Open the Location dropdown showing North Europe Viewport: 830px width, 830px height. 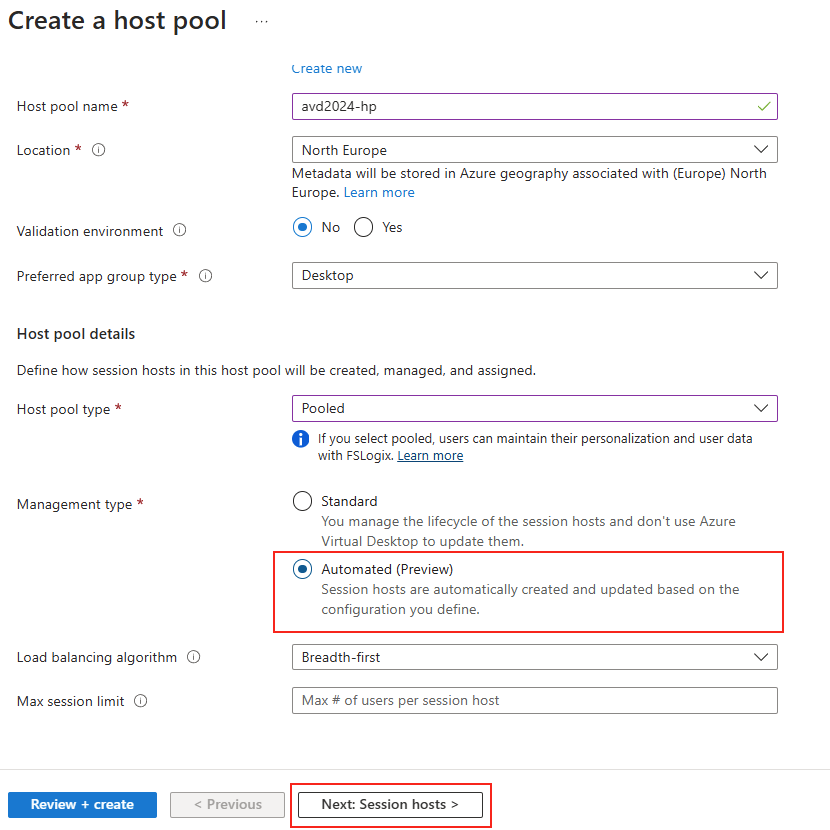535,150
